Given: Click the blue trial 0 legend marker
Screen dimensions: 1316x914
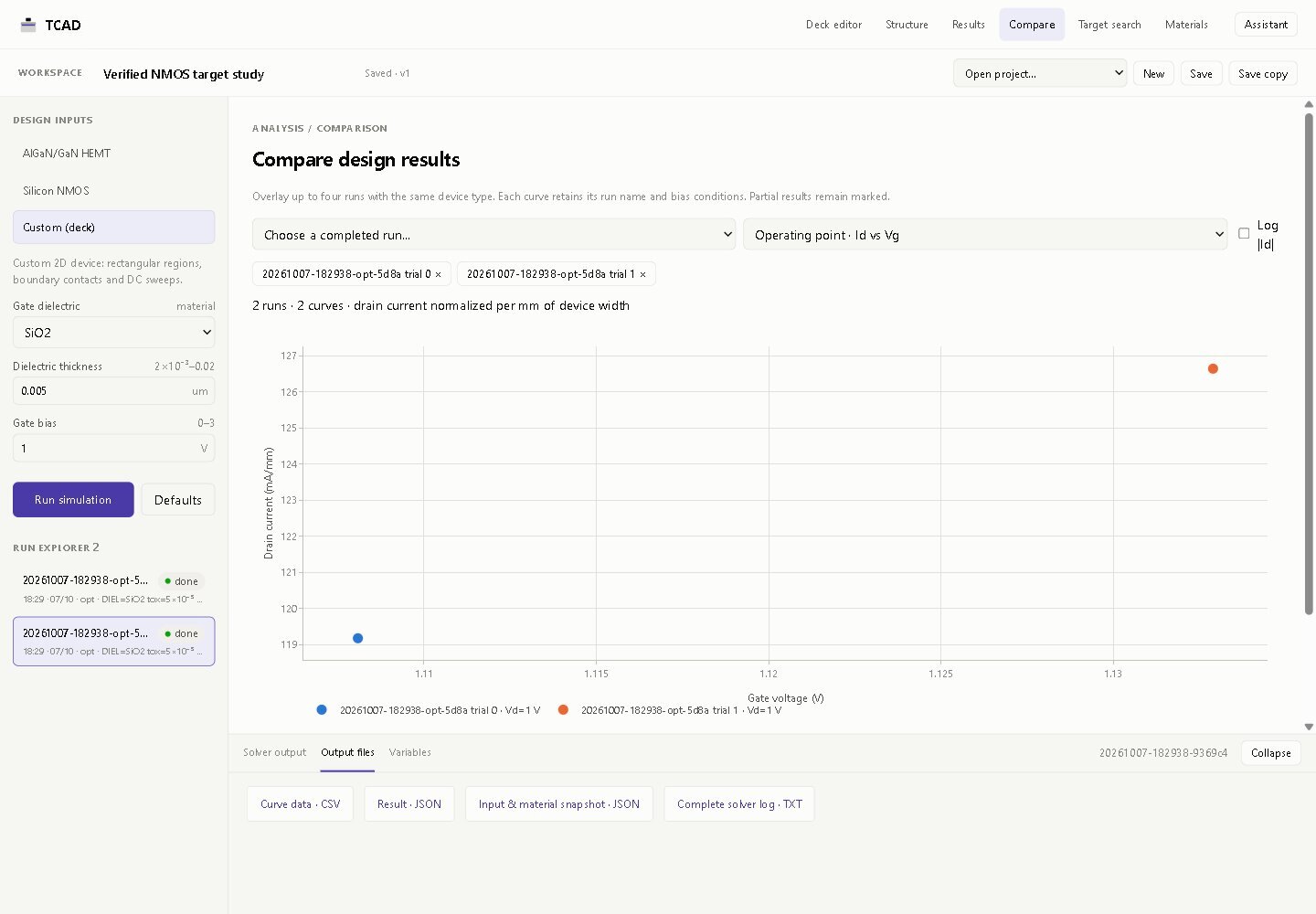Looking at the screenshot, I should (322, 710).
